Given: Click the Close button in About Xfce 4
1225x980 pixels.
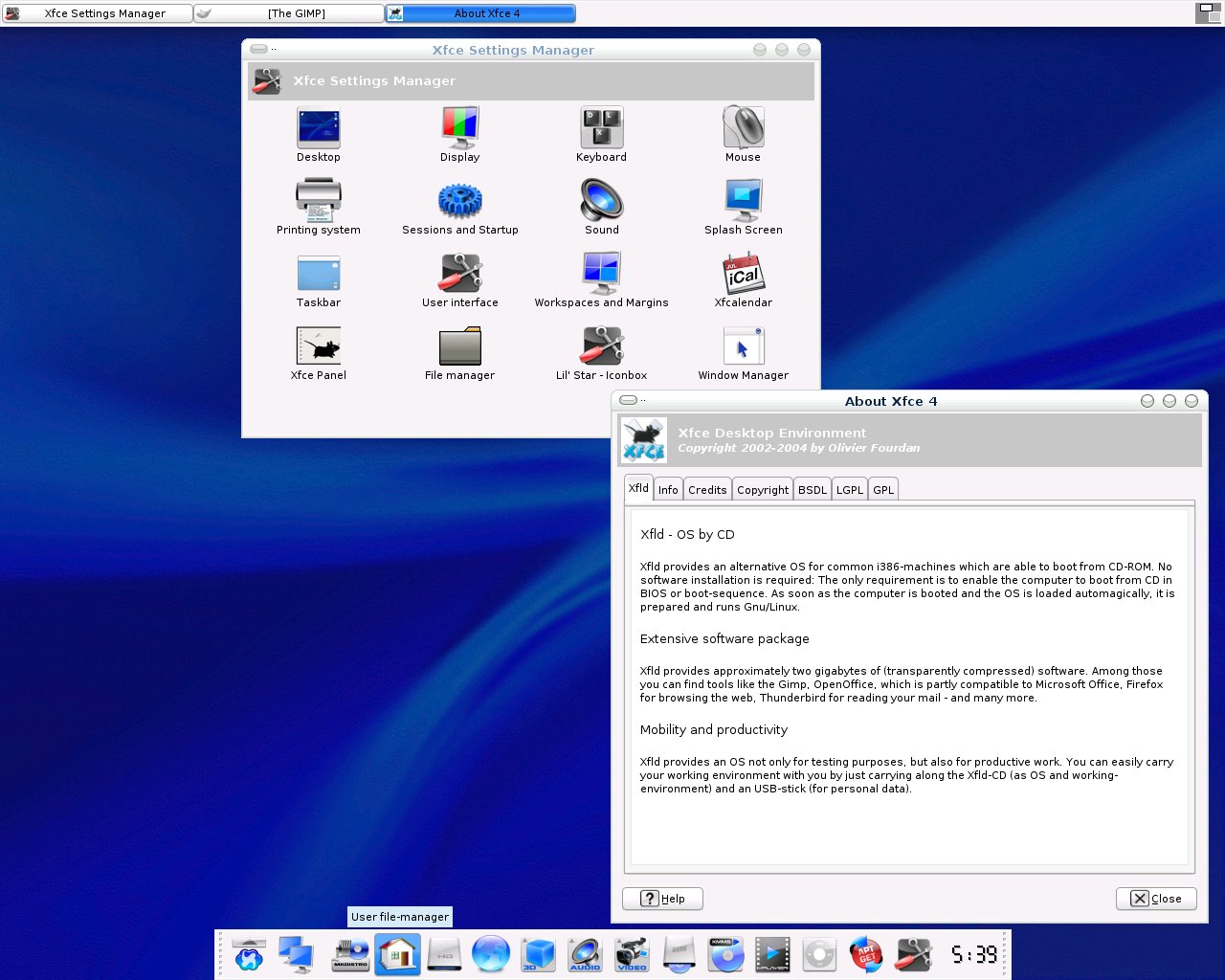Looking at the screenshot, I should pyautogui.click(x=1156, y=899).
